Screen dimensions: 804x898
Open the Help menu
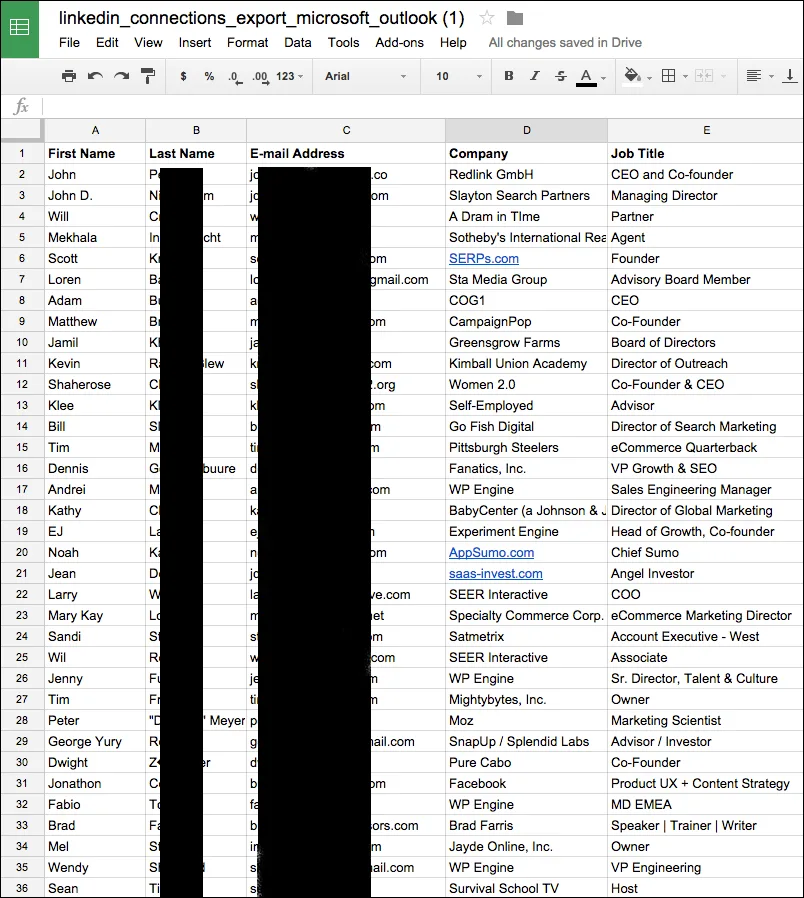tap(453, 42)
